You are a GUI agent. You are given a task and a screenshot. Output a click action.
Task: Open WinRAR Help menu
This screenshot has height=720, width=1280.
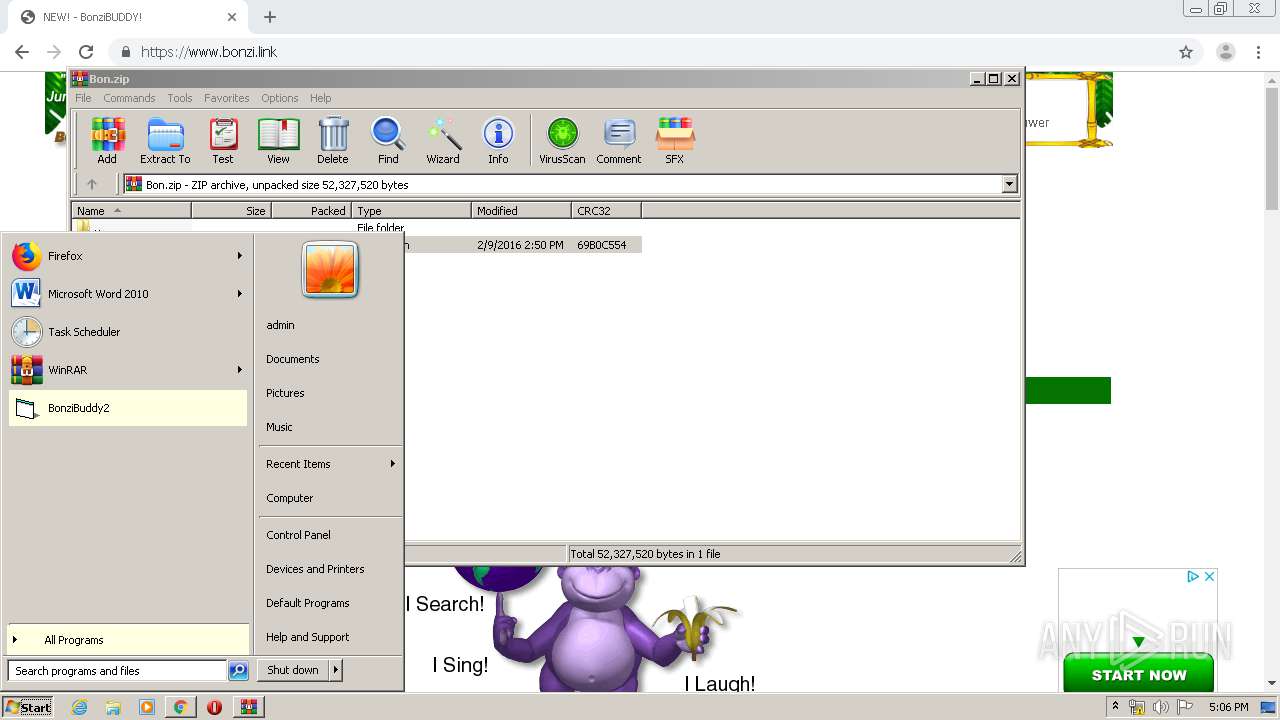[320, 98]
